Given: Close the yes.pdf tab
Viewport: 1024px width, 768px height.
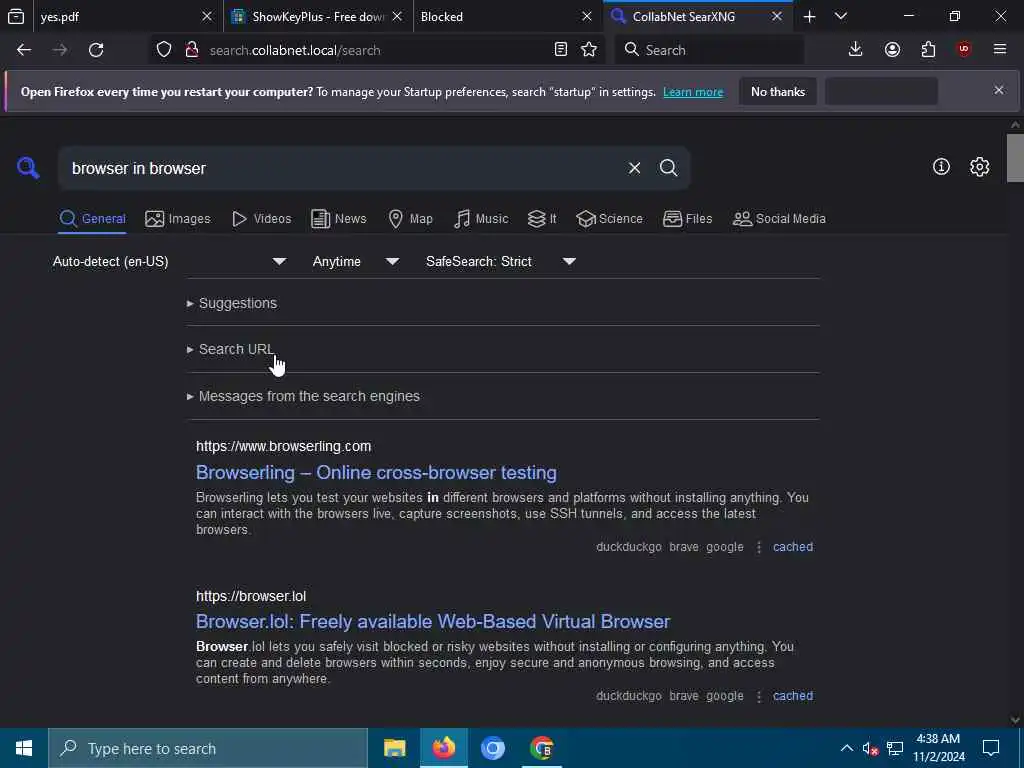Looking at the screenshot, I should click(x=207, y=16).
